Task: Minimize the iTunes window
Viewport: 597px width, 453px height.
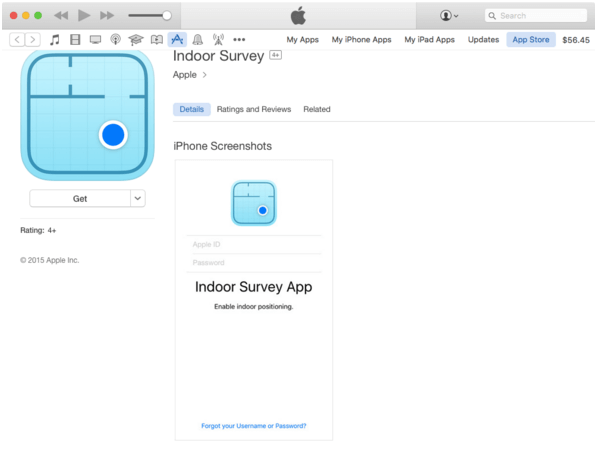Action: coord(26,16)
